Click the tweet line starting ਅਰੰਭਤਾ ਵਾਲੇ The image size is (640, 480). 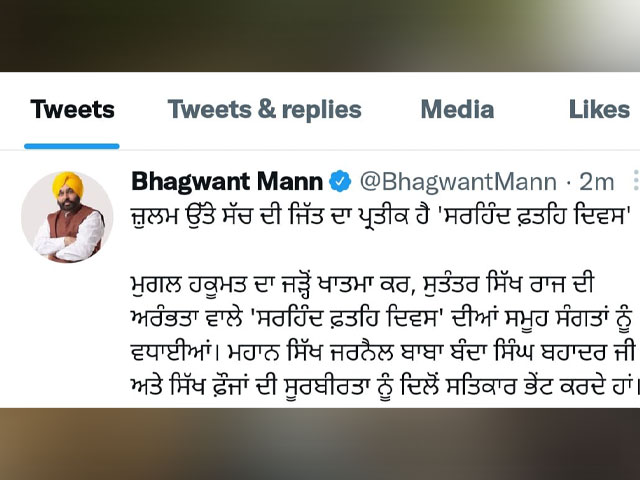pos(382,319)
